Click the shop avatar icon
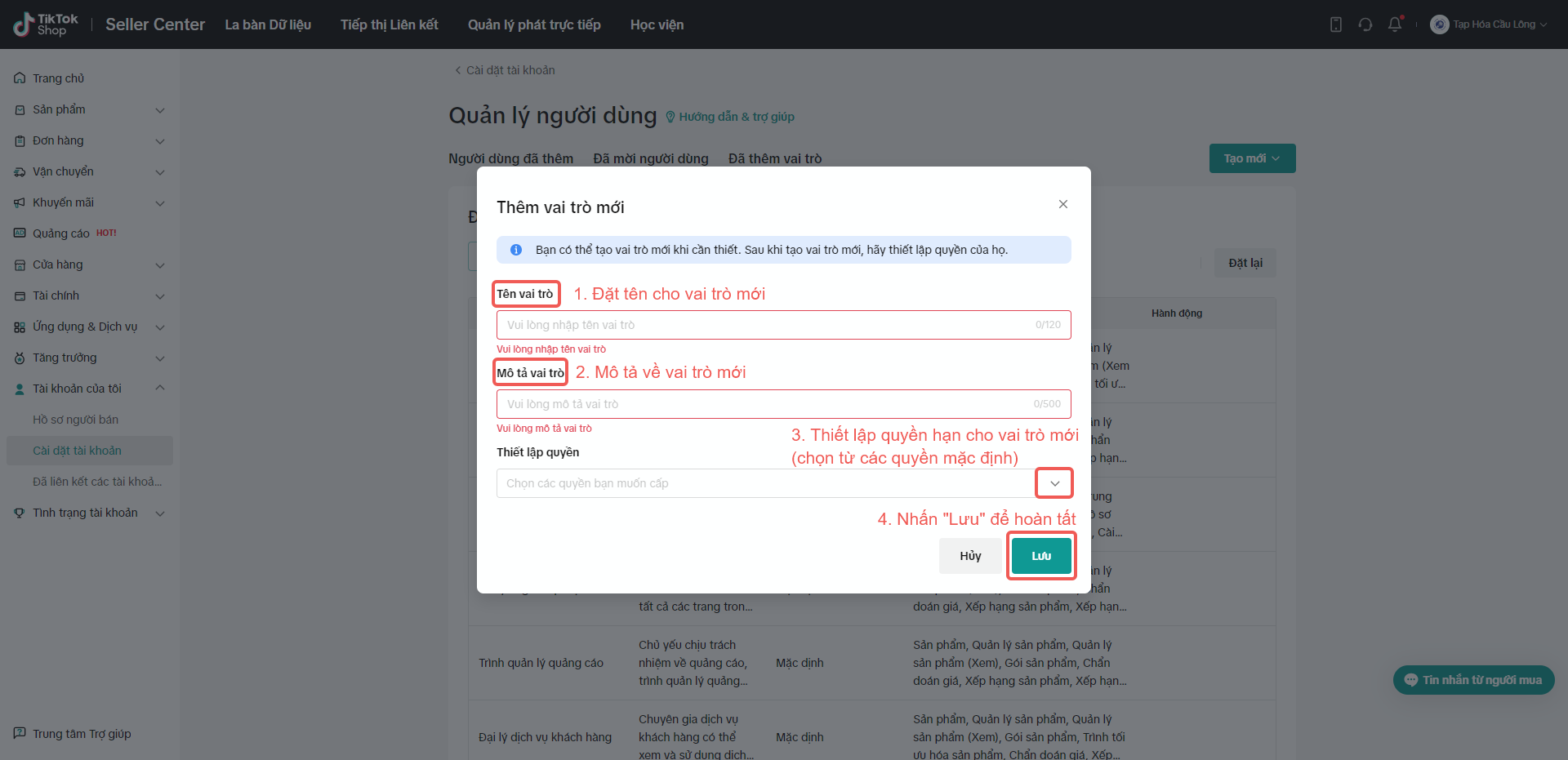1568x760 pixels. pos(1440,24)
